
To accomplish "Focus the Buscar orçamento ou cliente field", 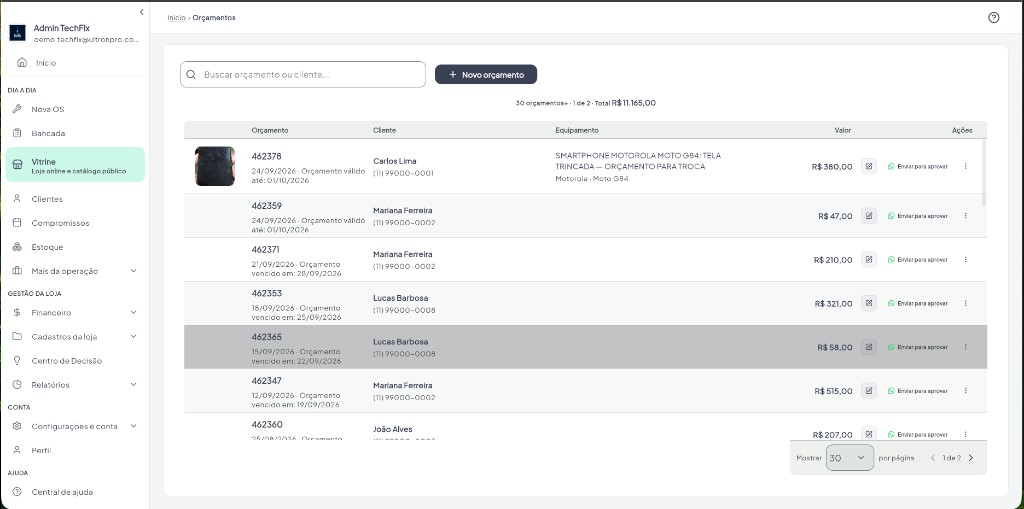I will (x=303, y=74).
